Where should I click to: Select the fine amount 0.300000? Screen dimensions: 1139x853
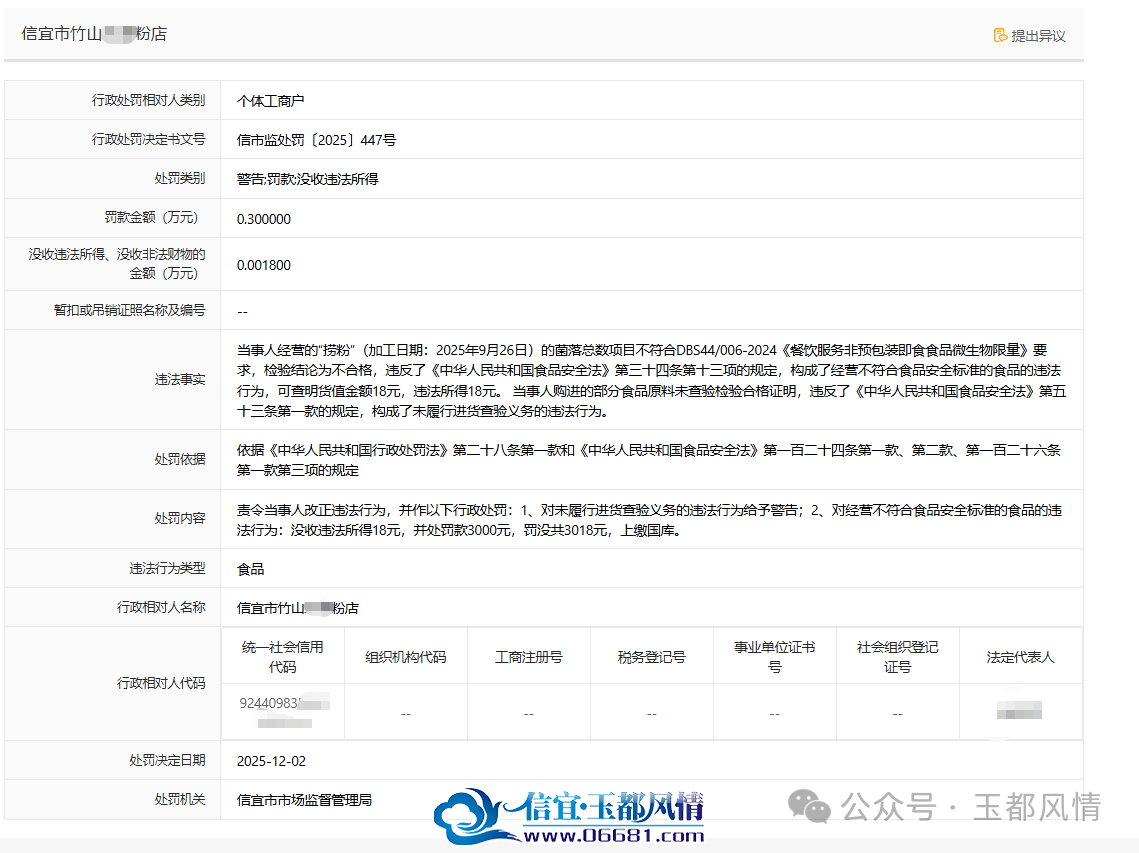264,219
